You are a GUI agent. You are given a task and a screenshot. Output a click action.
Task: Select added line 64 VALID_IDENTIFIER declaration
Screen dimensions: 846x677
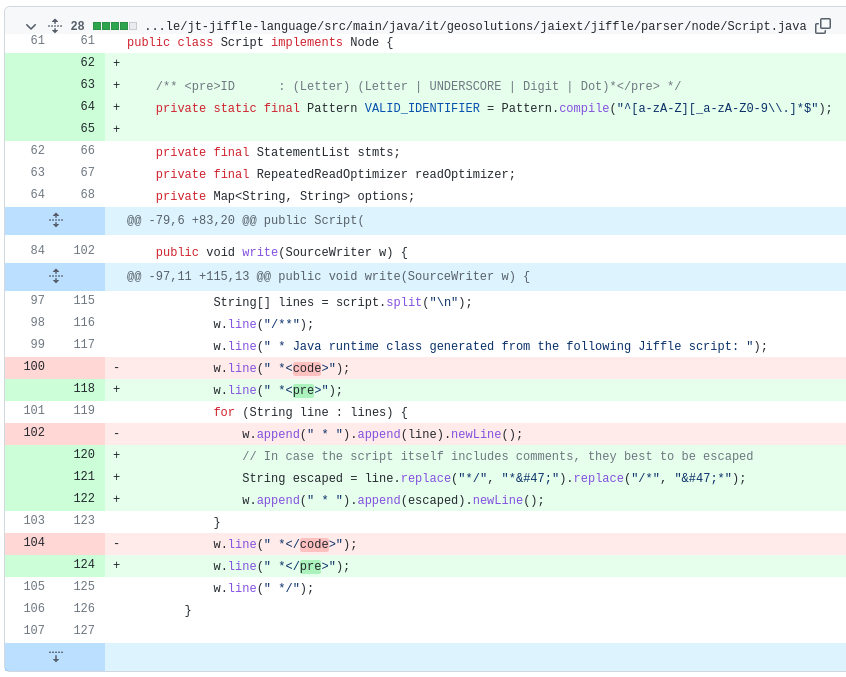pyautogui.click(x=87, y=107)
